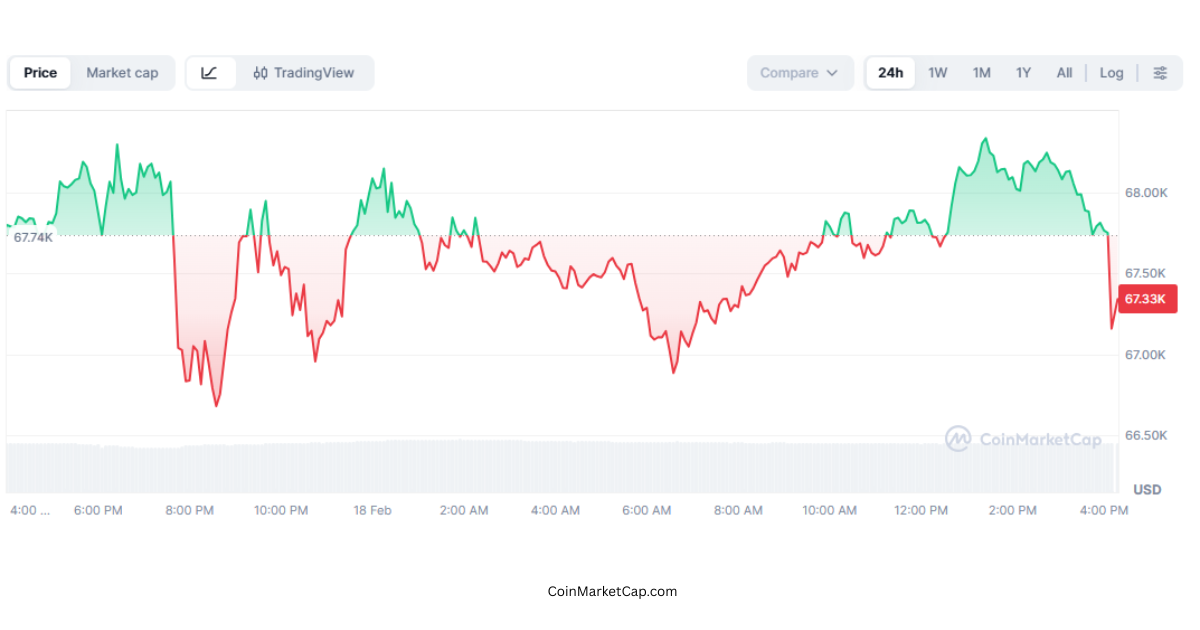Image resolution: width=1200 pixels, height=630 pixels.
Task: Open CoinMarketCap.com from the caption link
Action: 611,591
